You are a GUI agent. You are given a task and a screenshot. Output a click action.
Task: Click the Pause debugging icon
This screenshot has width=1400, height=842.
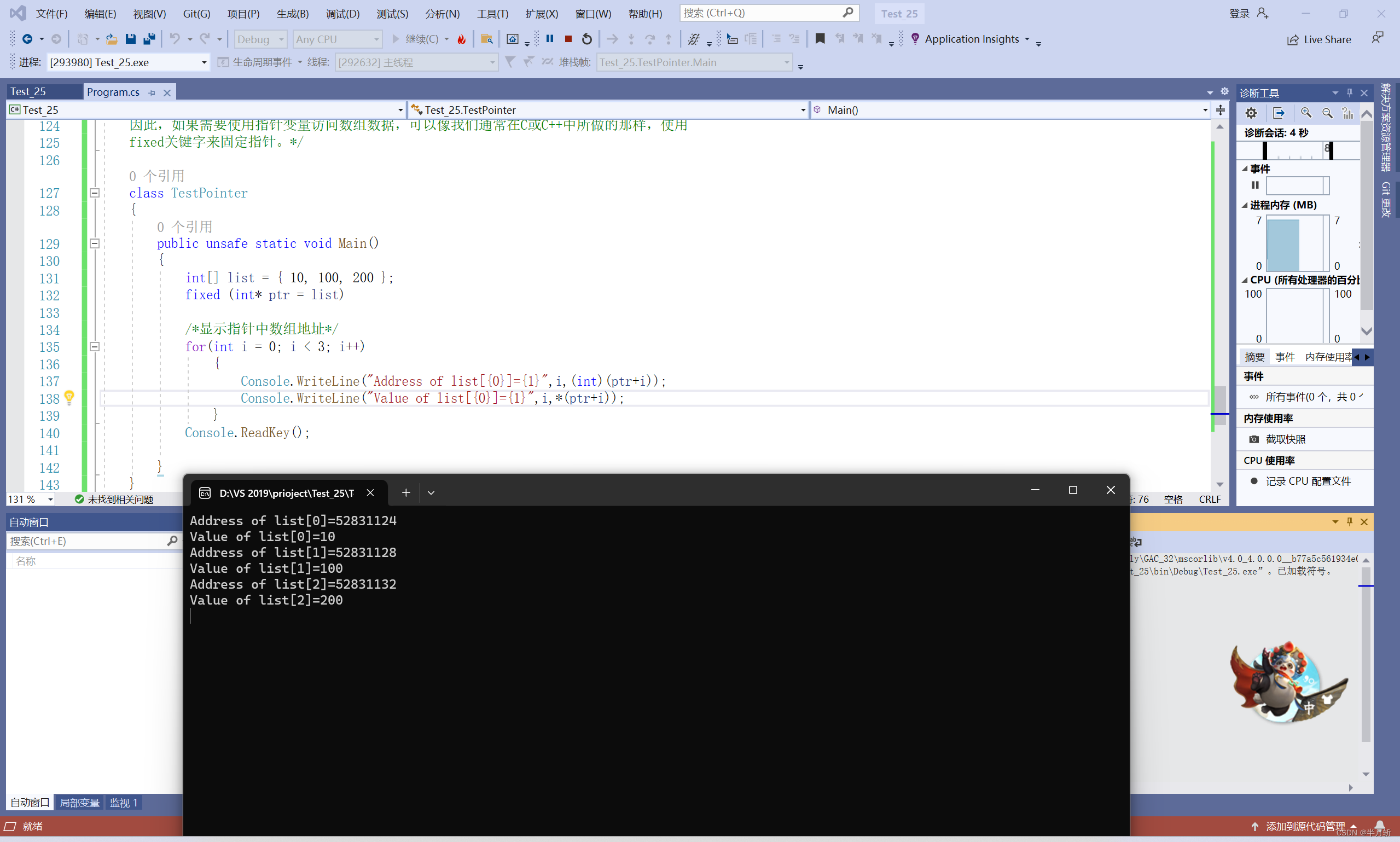coord(551,39)
